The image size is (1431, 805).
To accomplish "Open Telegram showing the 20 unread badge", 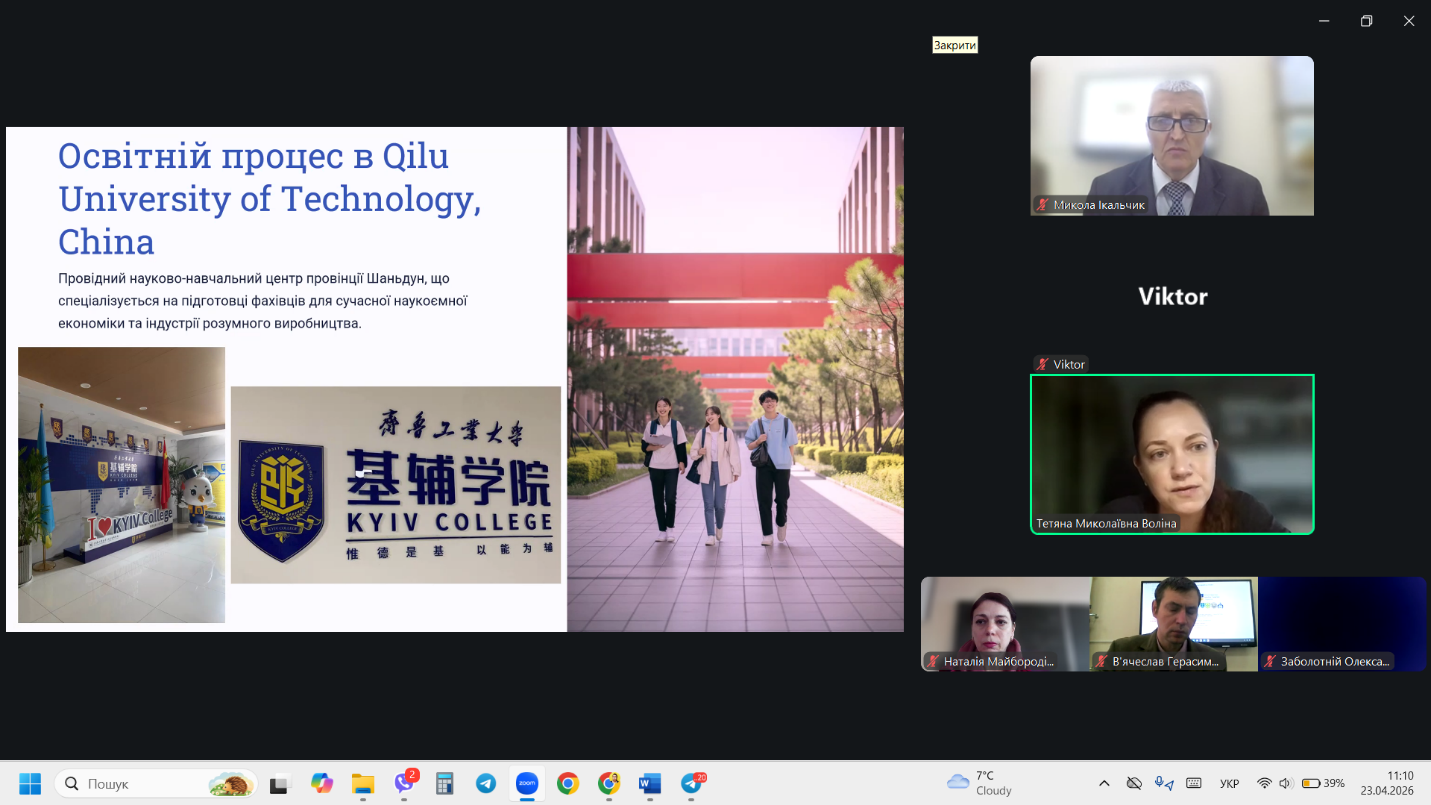I will click(692, 784).
